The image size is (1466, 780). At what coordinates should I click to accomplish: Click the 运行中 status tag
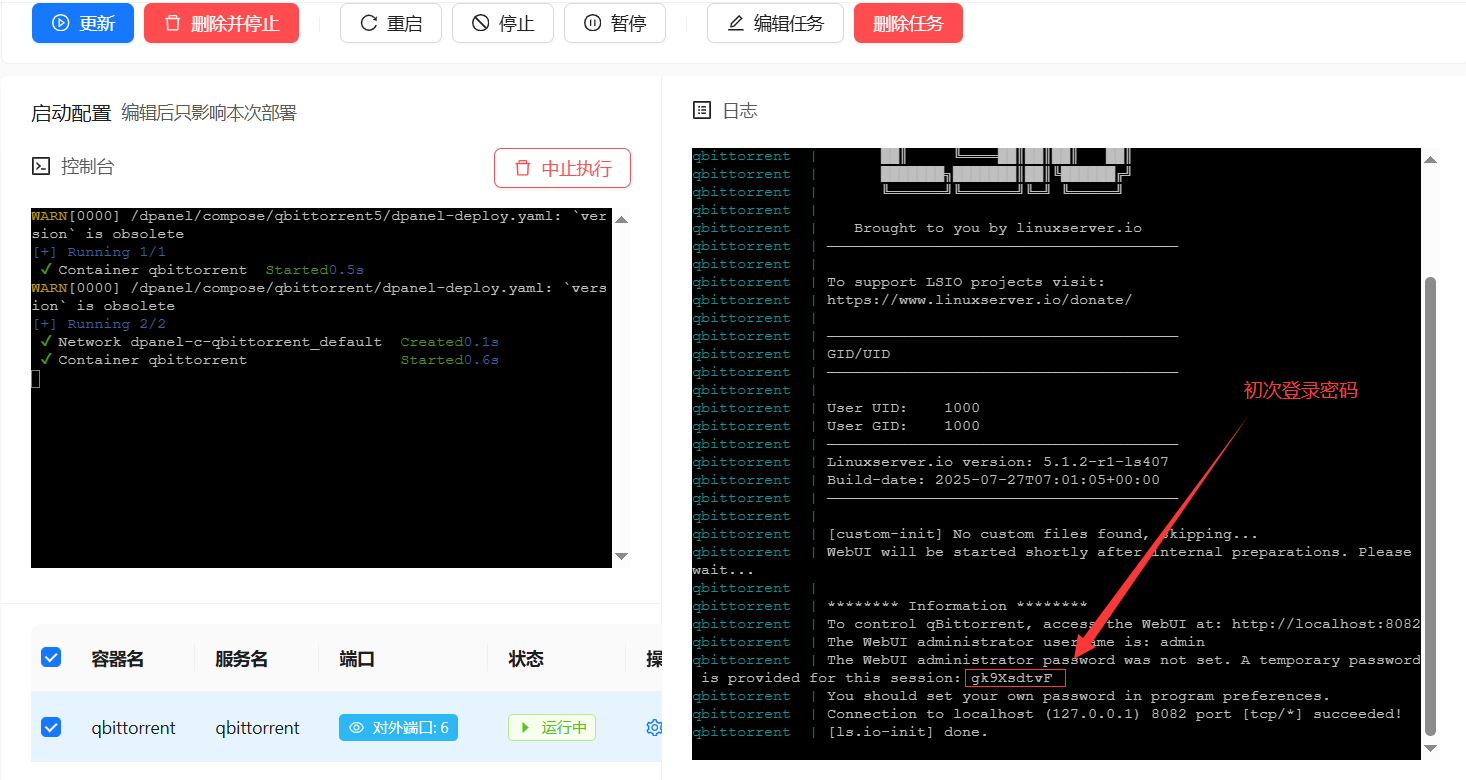tap(552, 727)
